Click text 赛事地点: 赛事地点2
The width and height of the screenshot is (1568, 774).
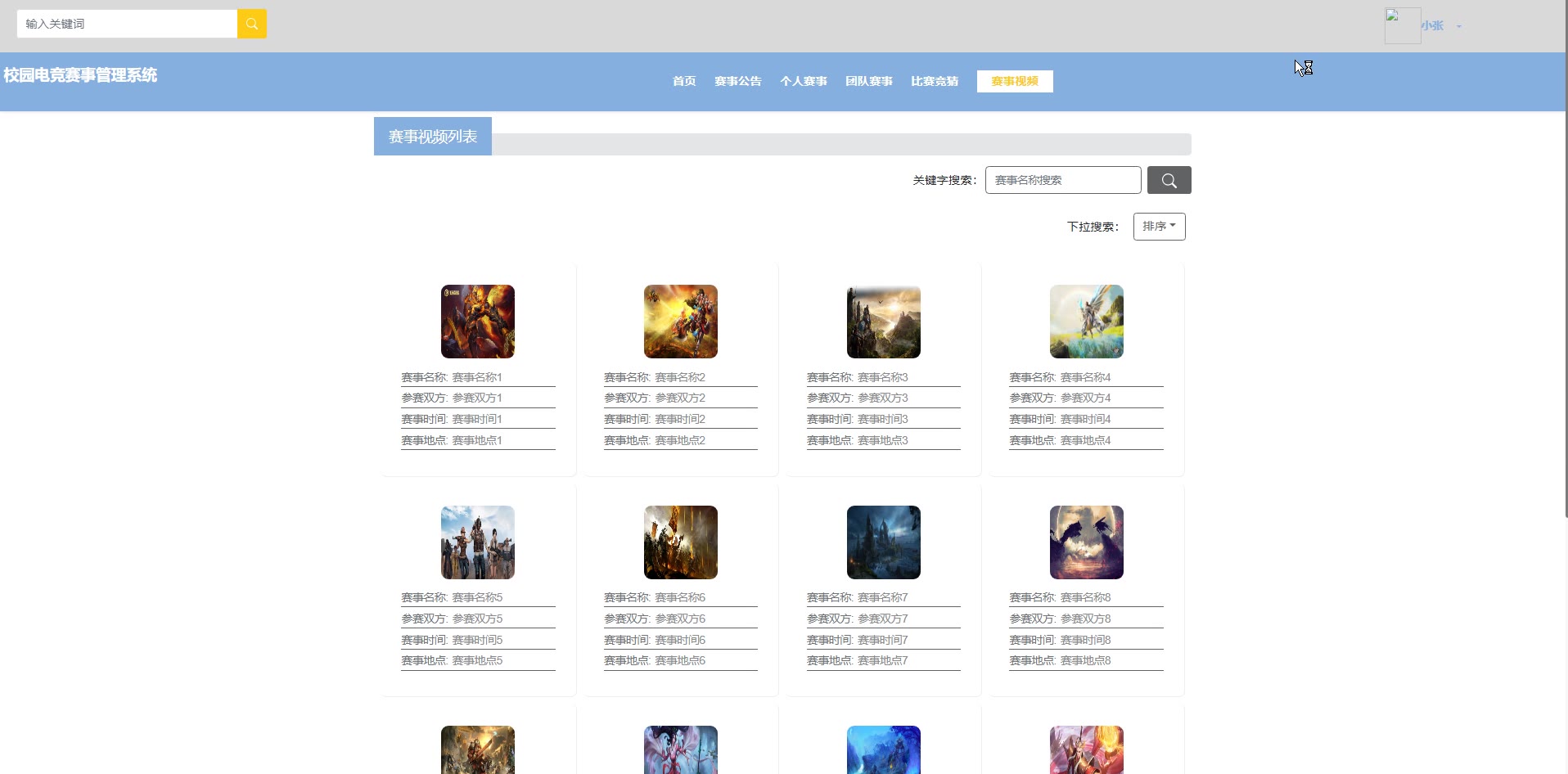[655, 440]
